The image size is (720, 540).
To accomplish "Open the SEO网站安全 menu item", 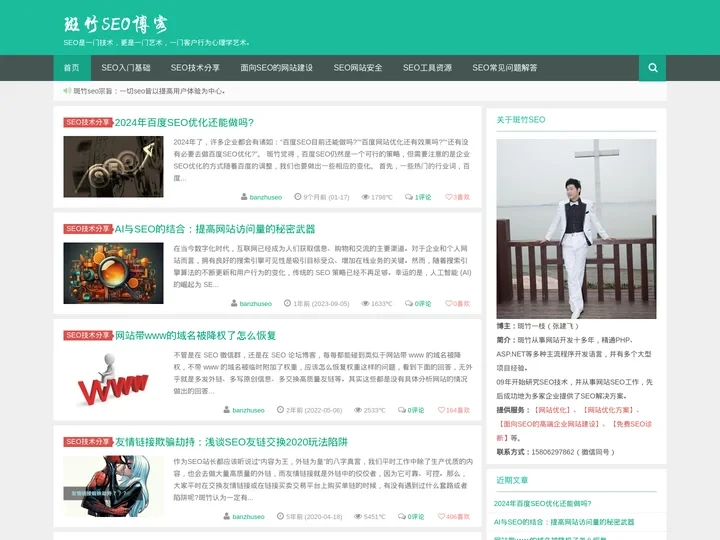I will tap(358, 68).
